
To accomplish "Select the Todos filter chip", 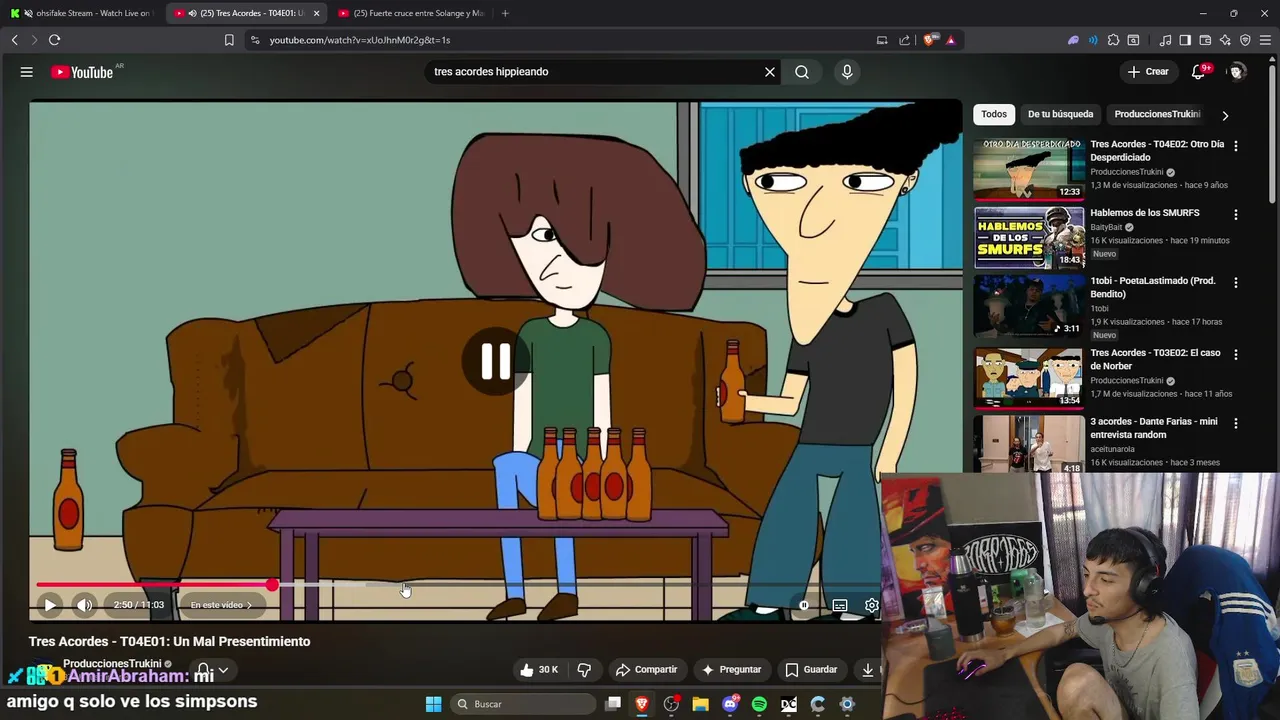I will coord(994,114).
